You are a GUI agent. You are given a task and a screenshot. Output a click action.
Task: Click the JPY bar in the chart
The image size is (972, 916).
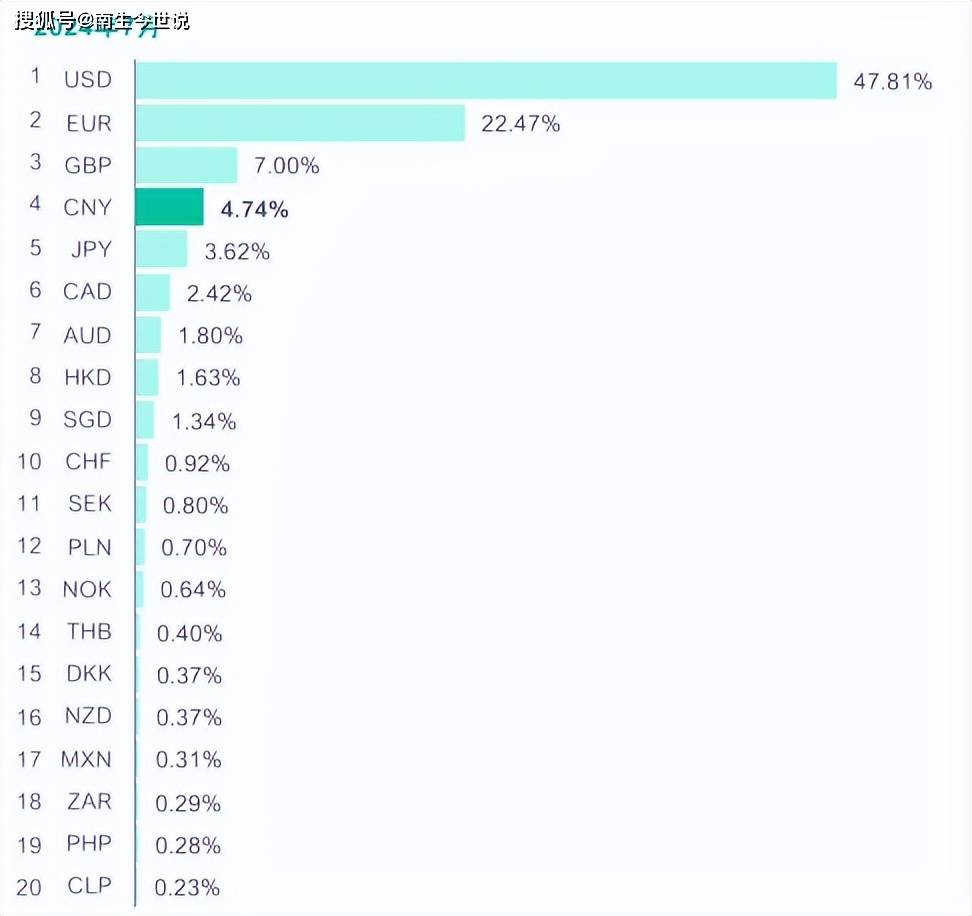(x=162, y=249)
